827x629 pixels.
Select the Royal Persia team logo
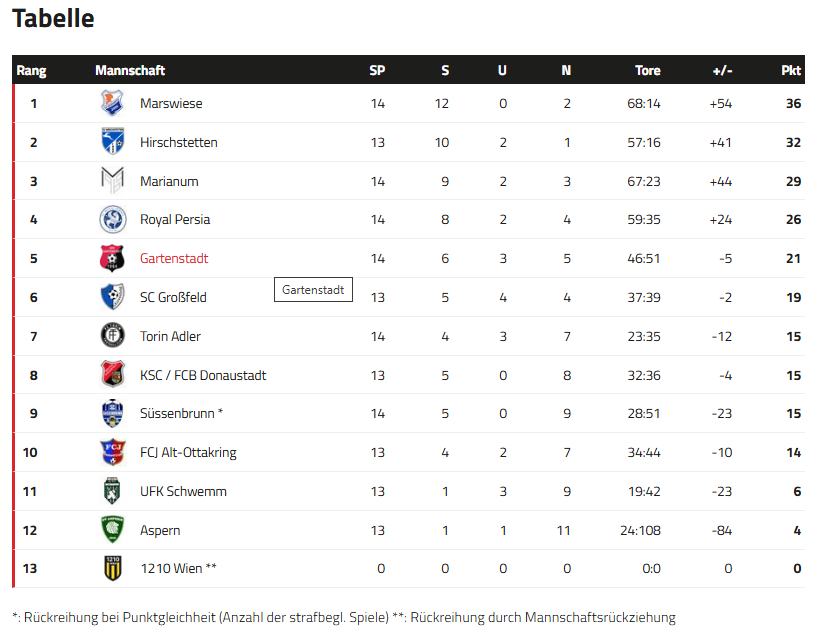[x=112, y=219]
